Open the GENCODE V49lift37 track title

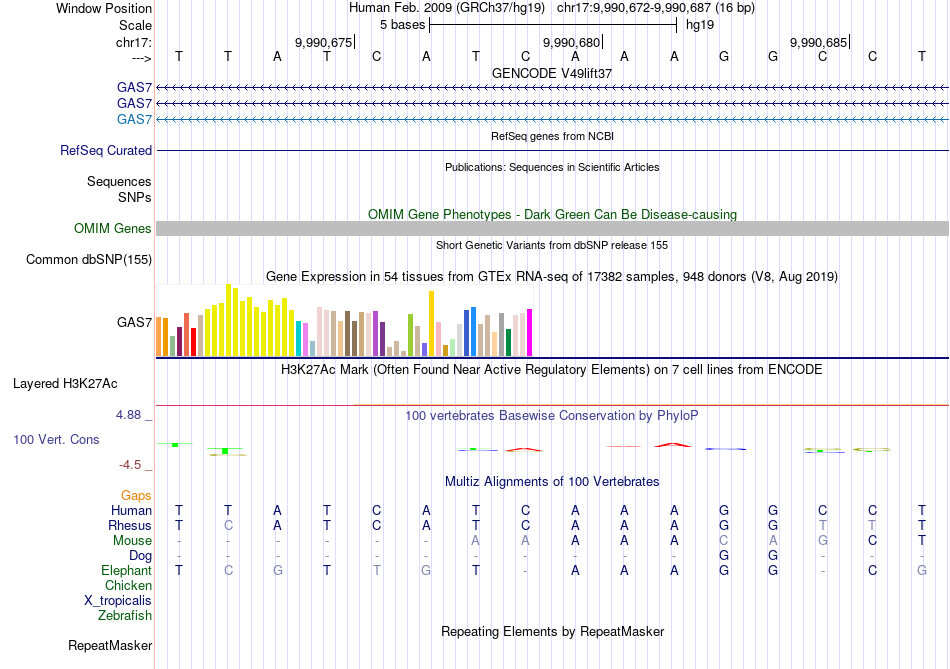point(552,73)
